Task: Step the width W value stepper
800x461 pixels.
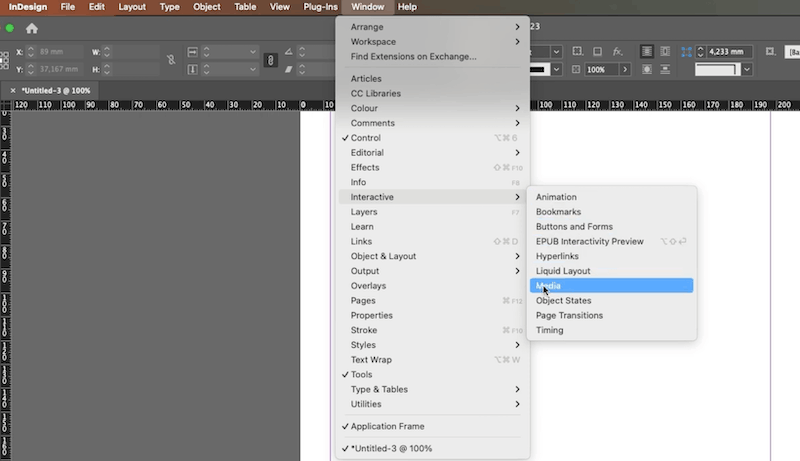Action: click(107, 52)
